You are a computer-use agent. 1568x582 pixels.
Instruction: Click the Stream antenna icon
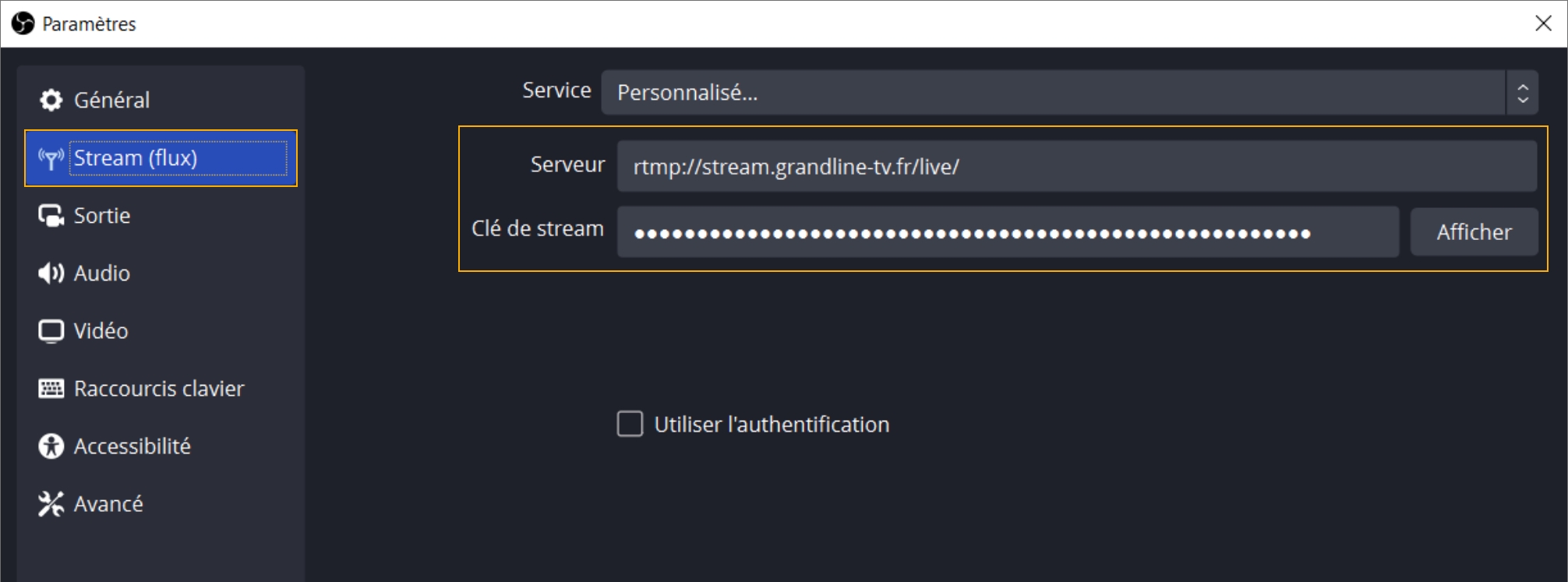[51, 159]
